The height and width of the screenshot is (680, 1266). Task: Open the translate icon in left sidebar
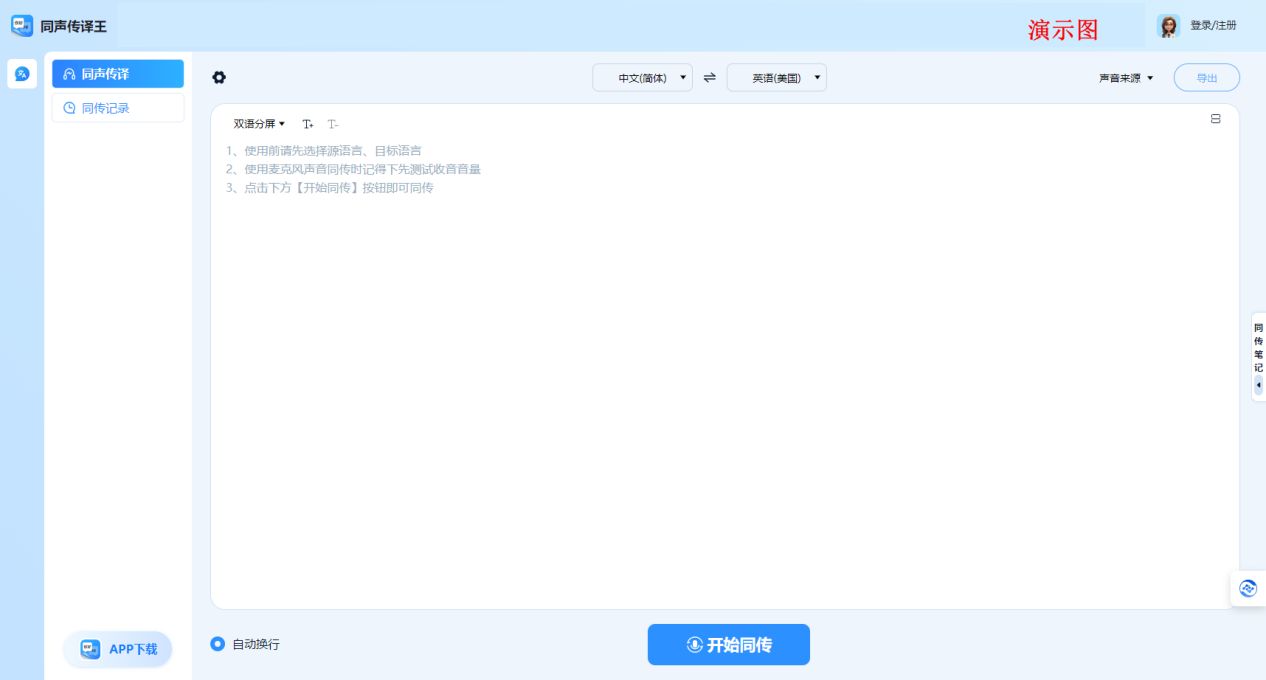point(22,74)
